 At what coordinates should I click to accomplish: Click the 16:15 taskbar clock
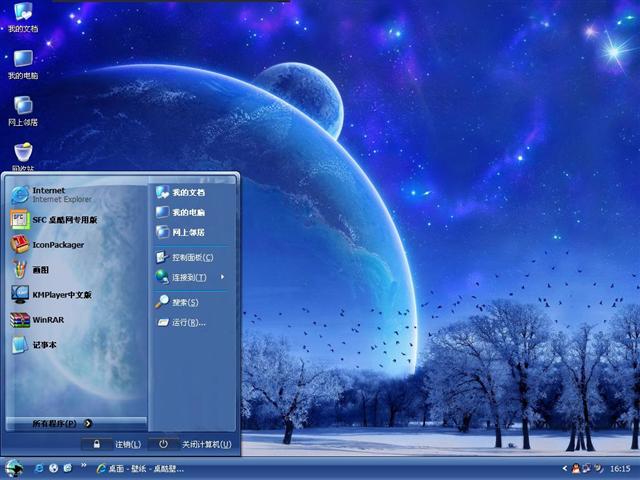pos(620,469)
